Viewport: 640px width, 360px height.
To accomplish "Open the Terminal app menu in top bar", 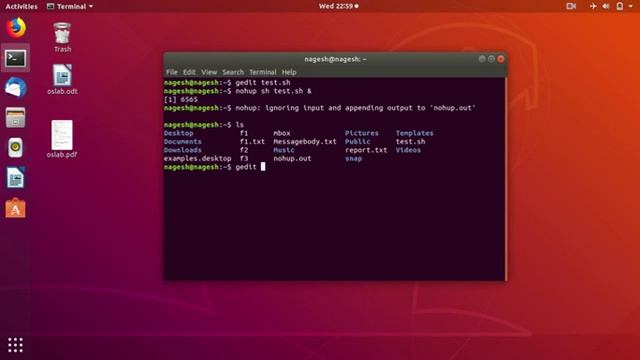I will coord(70,6).
